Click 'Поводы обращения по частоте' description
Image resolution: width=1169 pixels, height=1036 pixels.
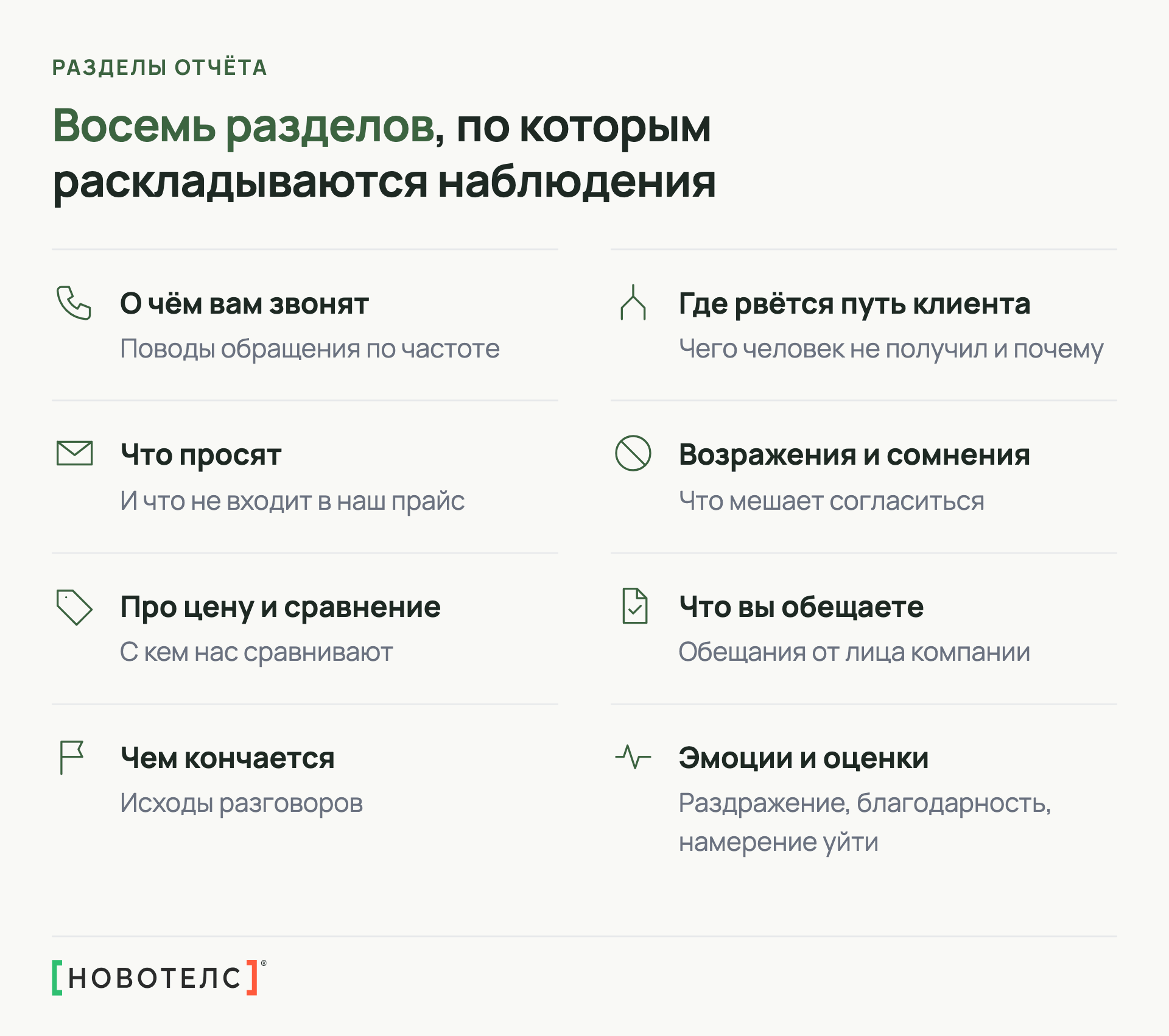tap(310, 350)
